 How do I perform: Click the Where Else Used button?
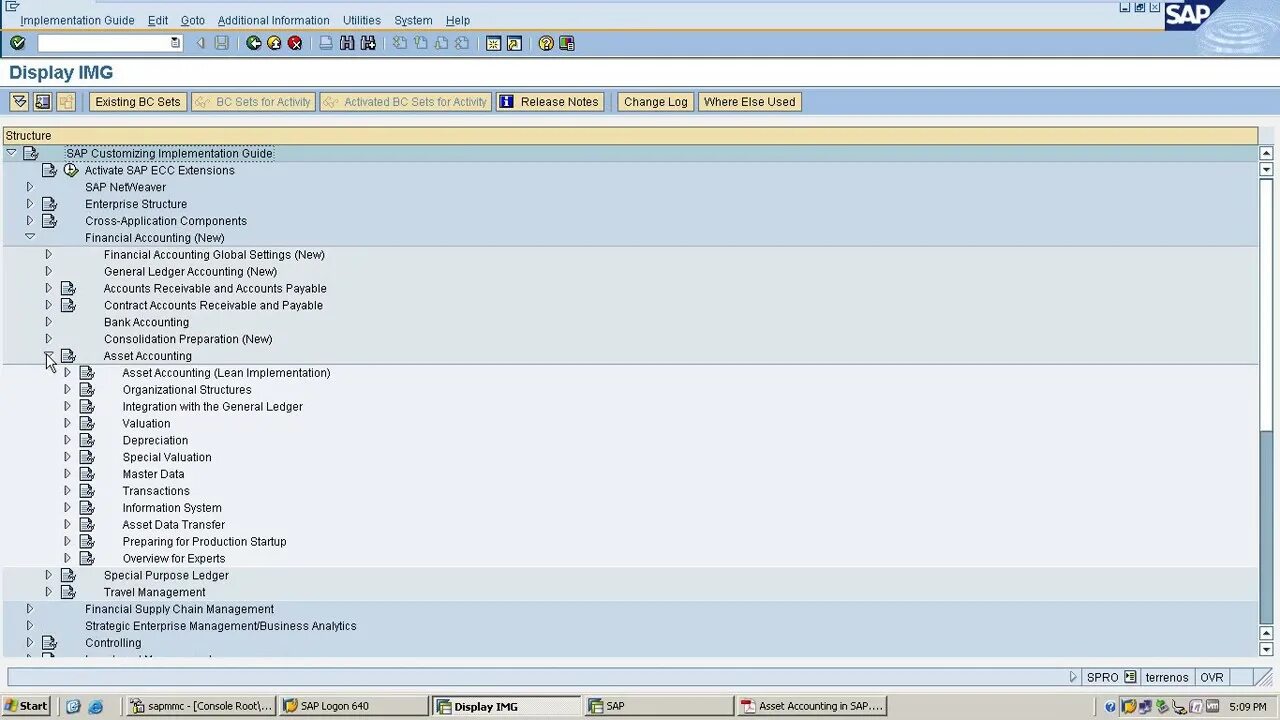(750, 102)
